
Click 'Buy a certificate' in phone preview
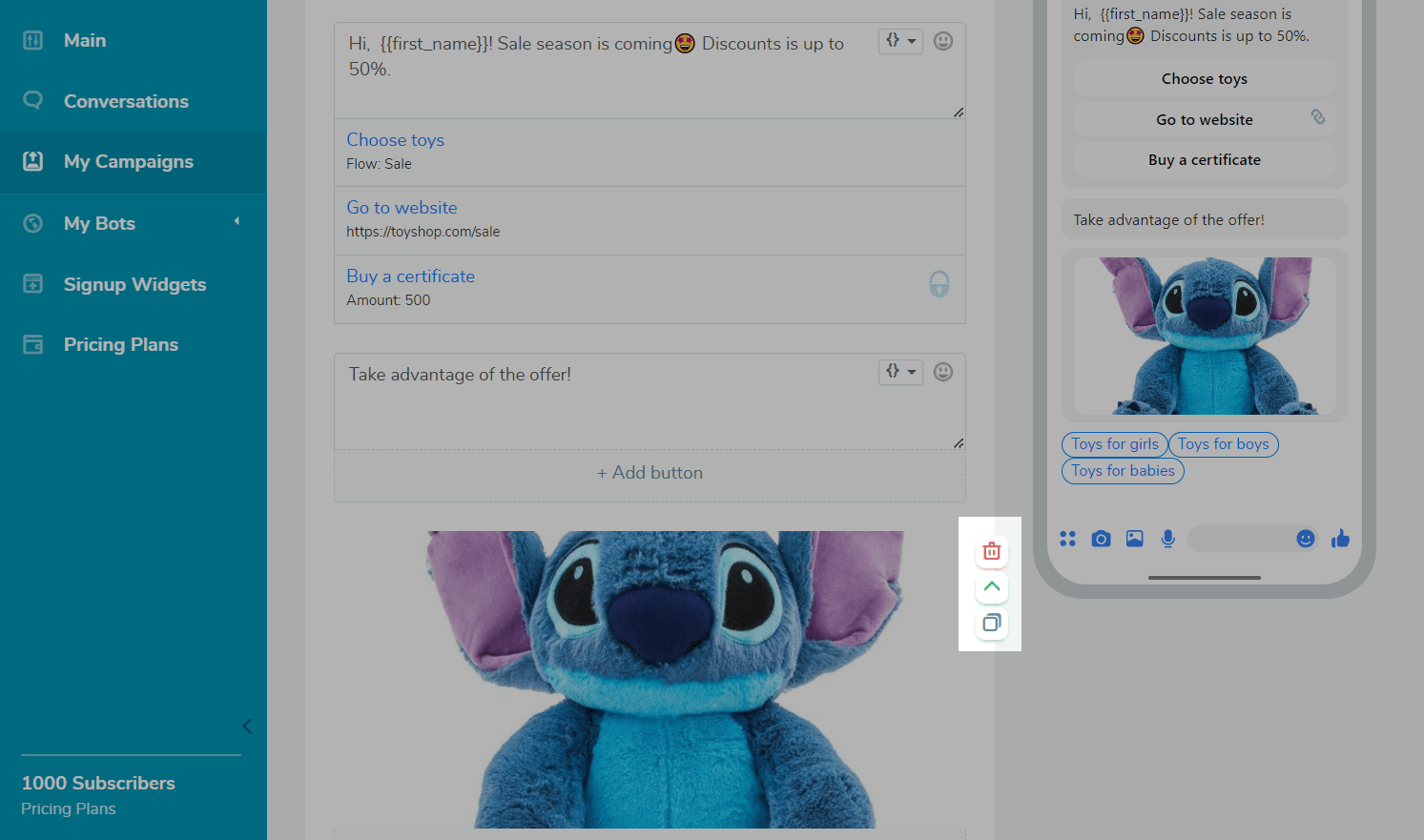pyautogui.click(x=1205, y=160)
